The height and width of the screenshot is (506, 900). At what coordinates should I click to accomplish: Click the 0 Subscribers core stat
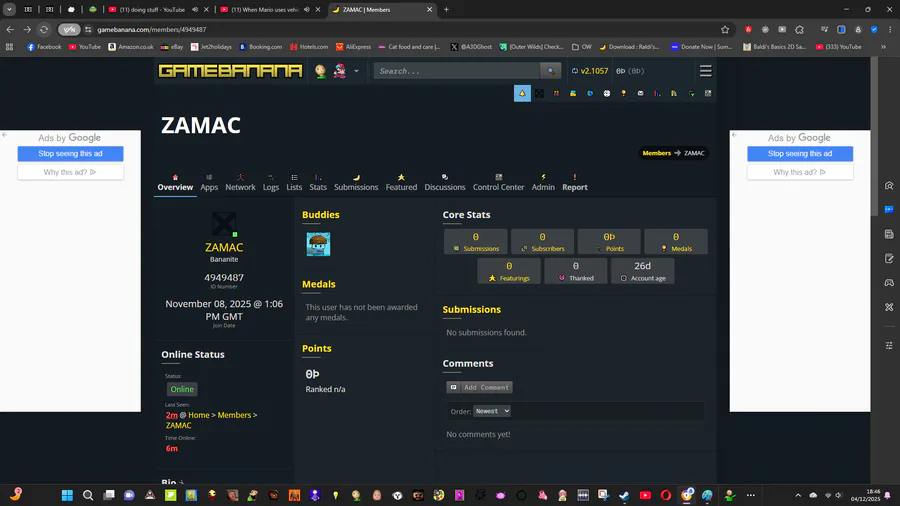[542, 242]
